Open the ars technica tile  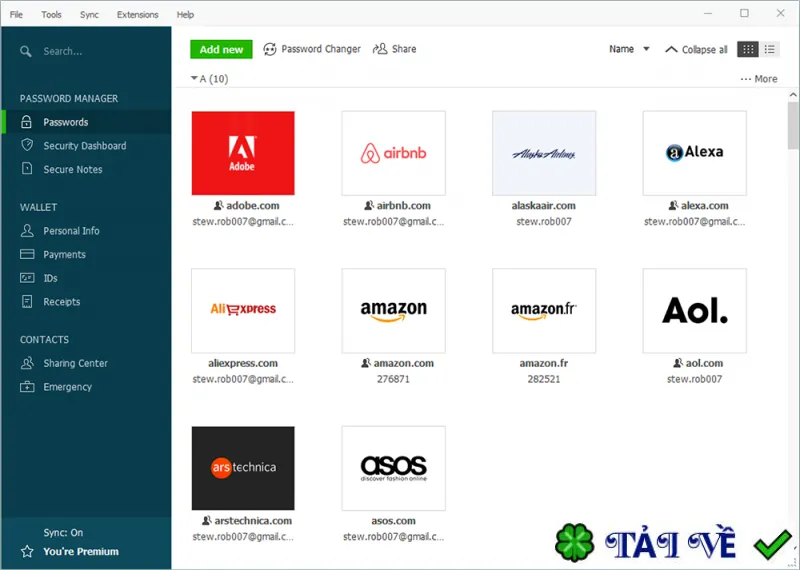point(243,468)
